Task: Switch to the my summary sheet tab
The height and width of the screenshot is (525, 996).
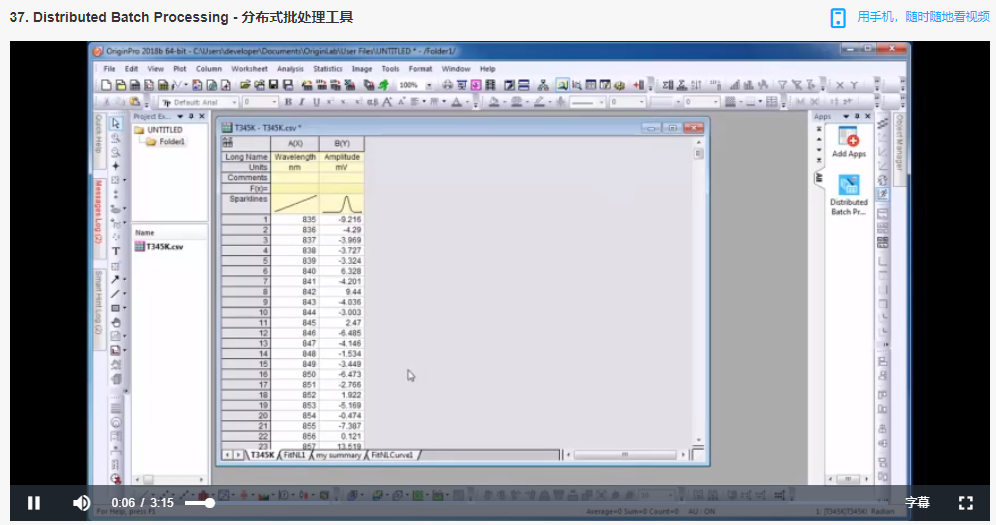Action: coord(338,455)
